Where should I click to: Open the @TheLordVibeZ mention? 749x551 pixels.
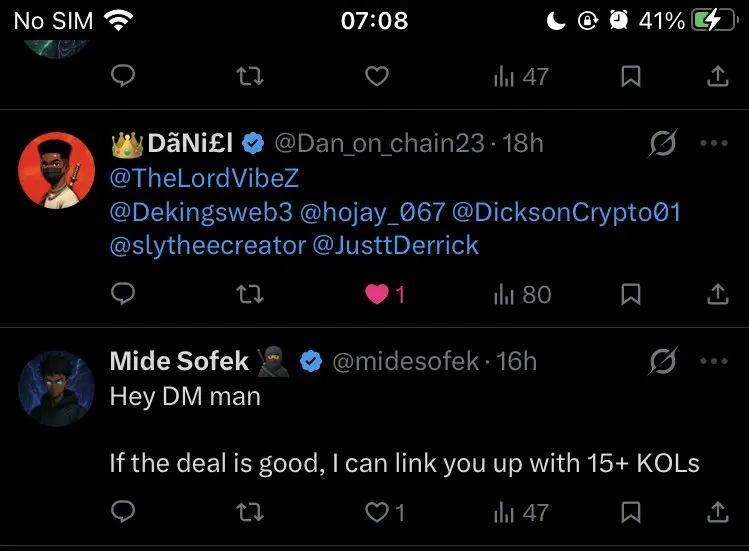coord(204,178)
